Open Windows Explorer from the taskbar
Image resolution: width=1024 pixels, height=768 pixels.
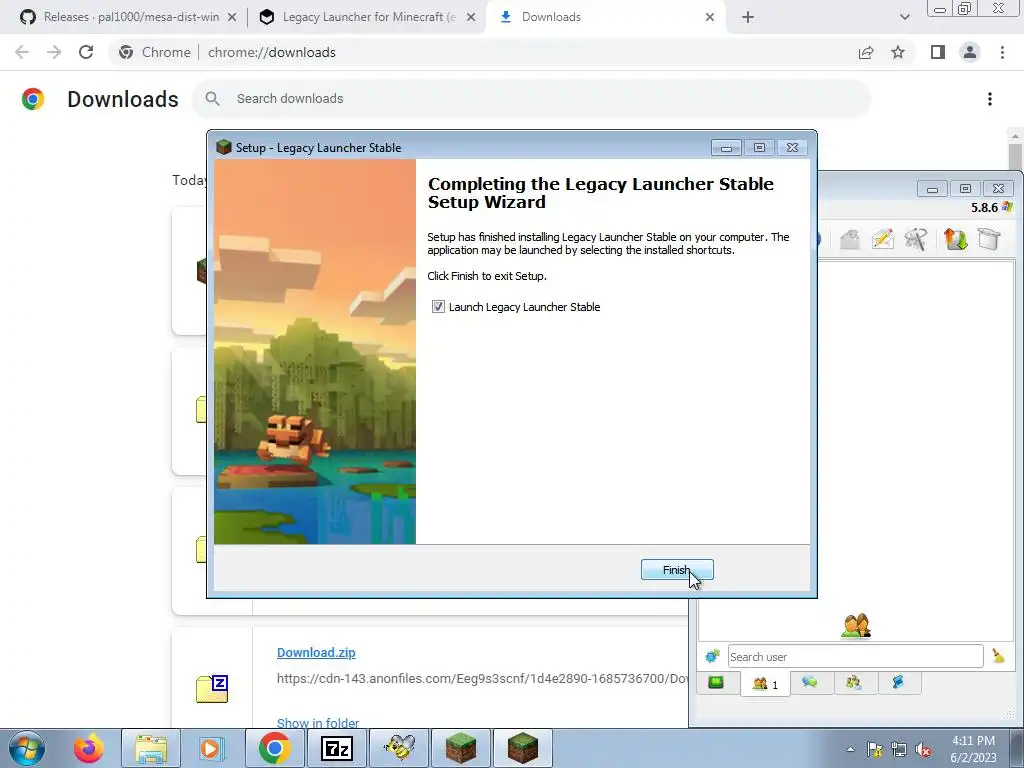[x=151, y=748]
